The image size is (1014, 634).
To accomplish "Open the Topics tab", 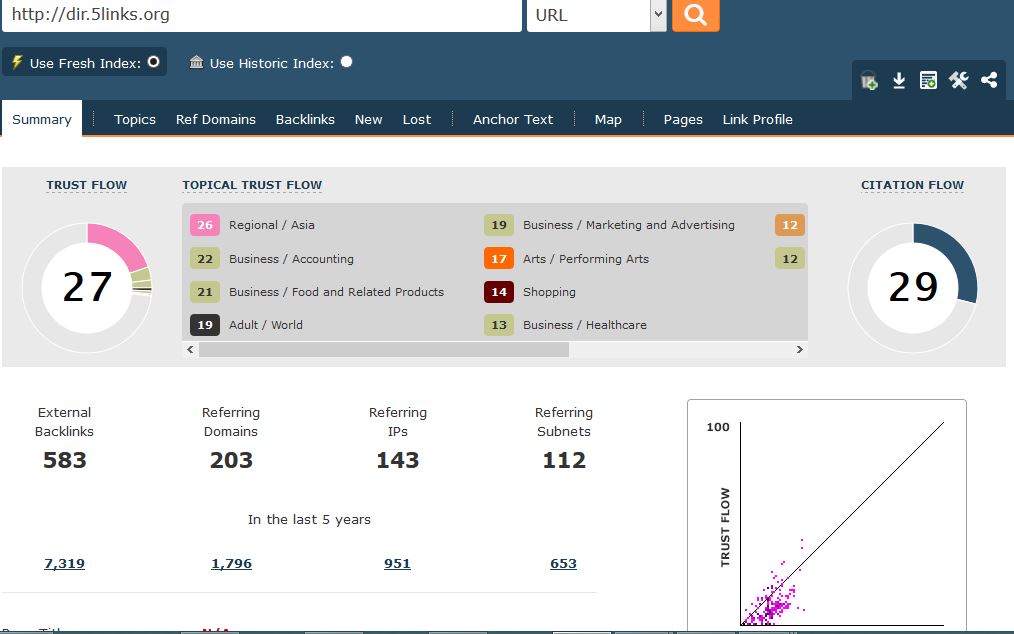I will coord(135,119).
